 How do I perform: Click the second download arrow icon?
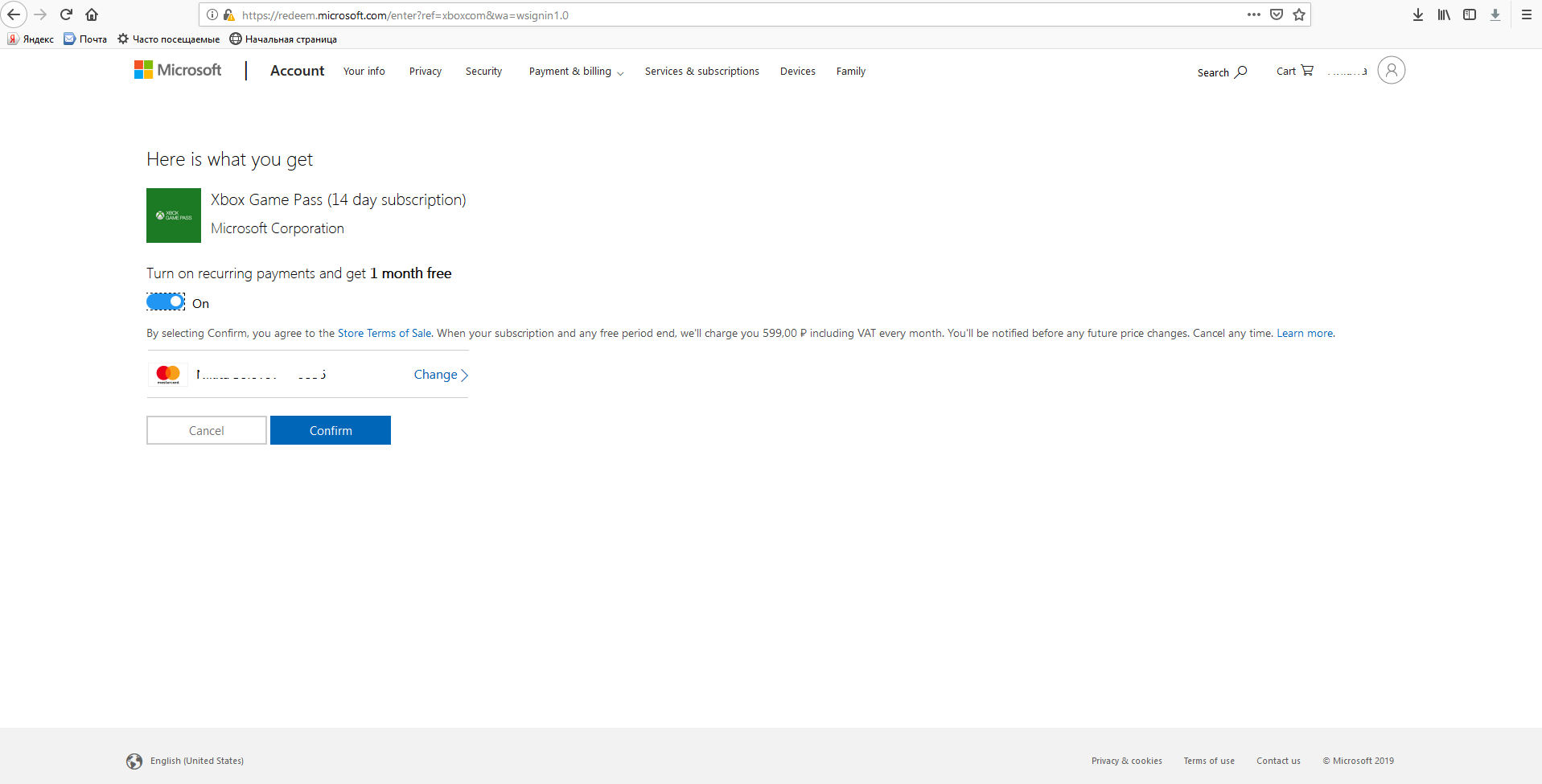click(1495, 14)
